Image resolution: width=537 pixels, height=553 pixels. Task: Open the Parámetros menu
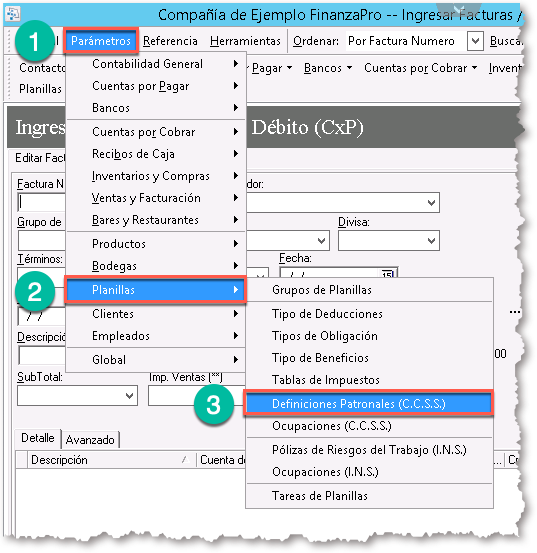[x=100, y=41]
